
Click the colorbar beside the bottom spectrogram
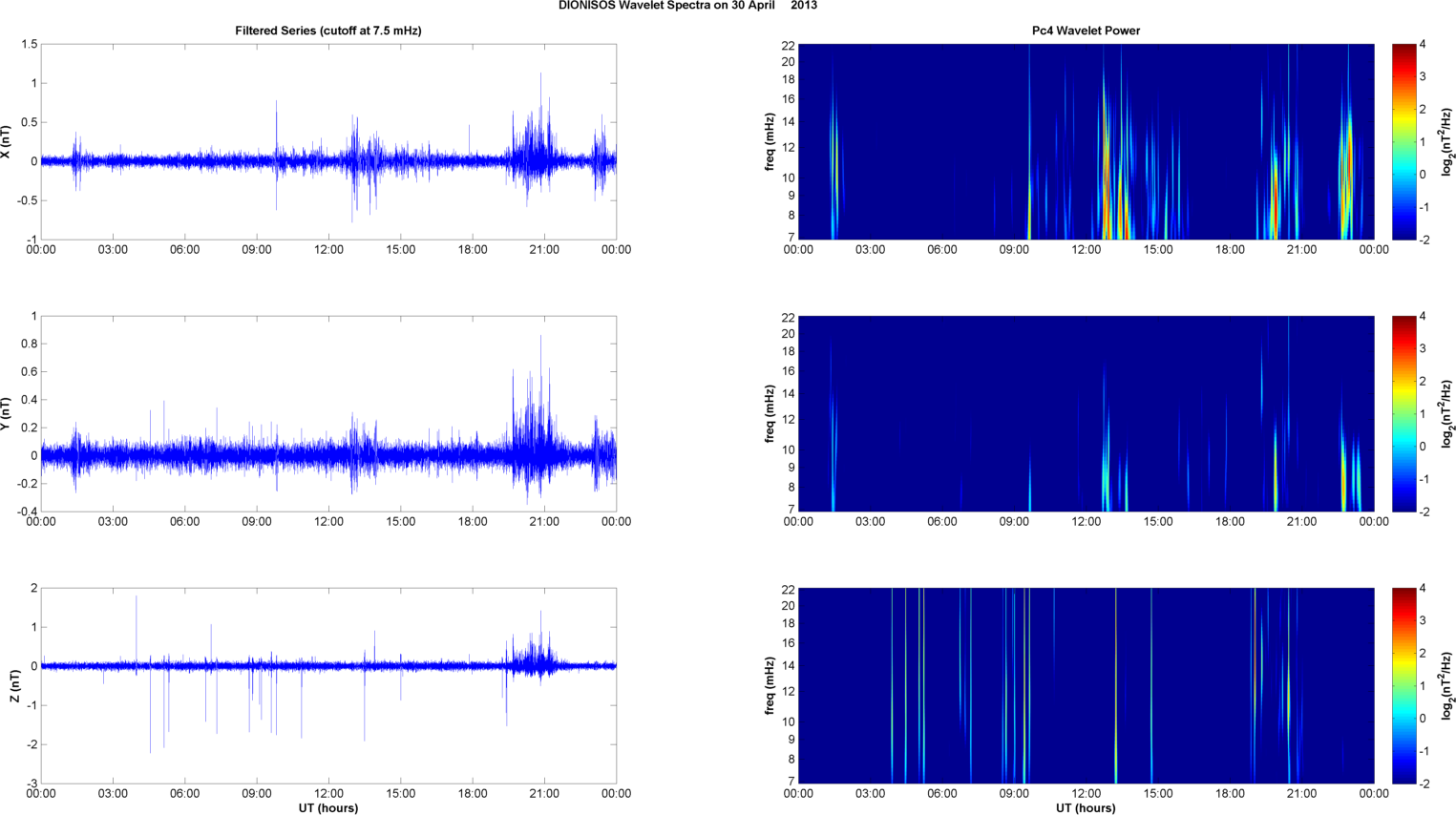click(1403, 686)
